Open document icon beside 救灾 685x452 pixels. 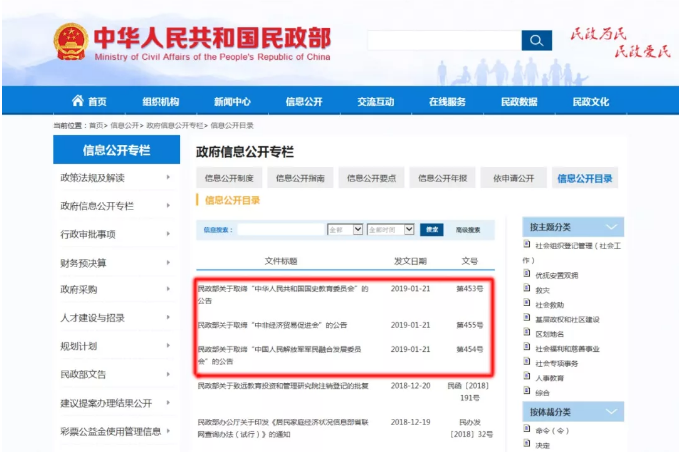(x=527, y=288)
